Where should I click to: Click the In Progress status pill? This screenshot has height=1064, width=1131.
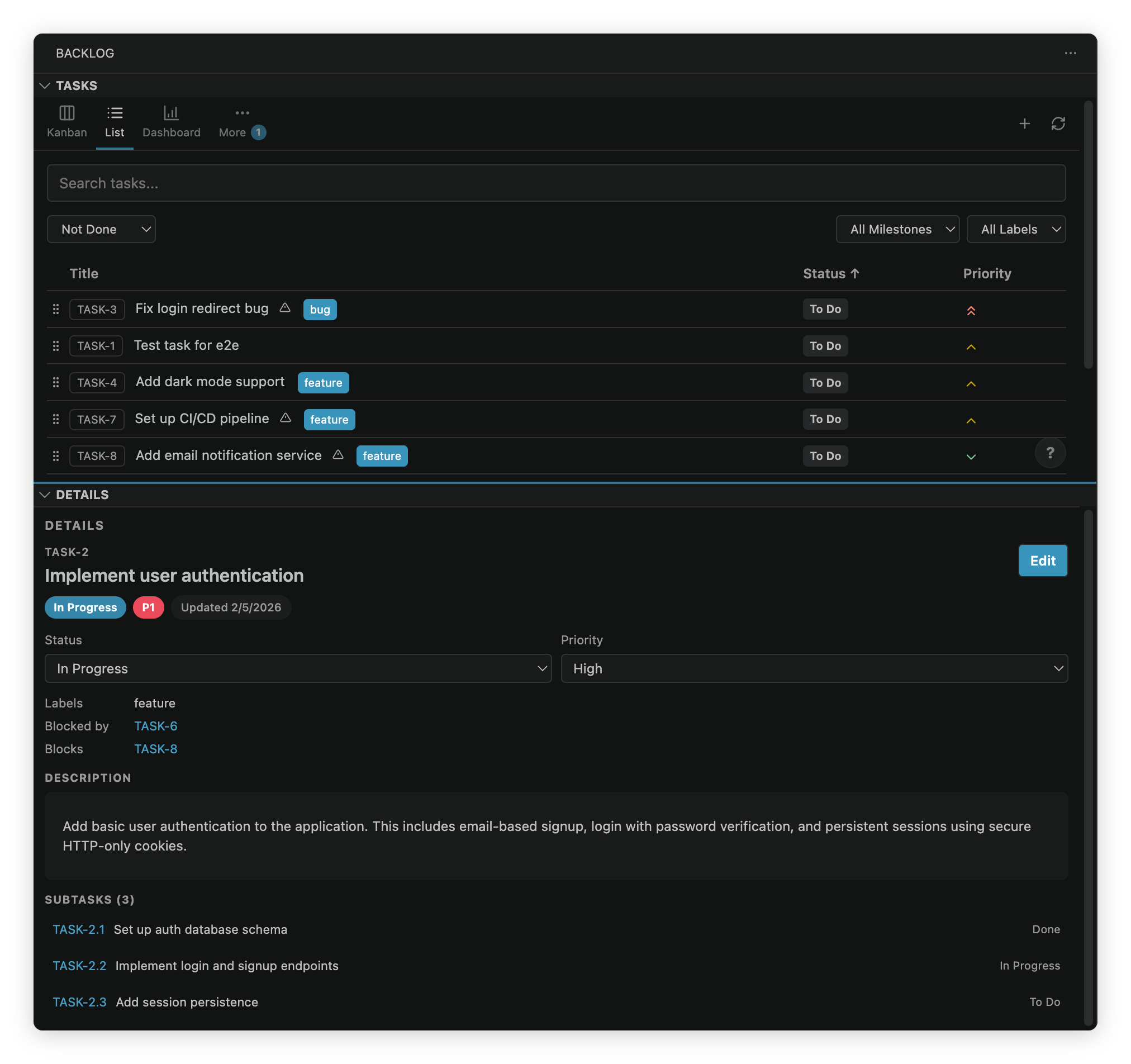pyautogui.click(x=85, y=607)
